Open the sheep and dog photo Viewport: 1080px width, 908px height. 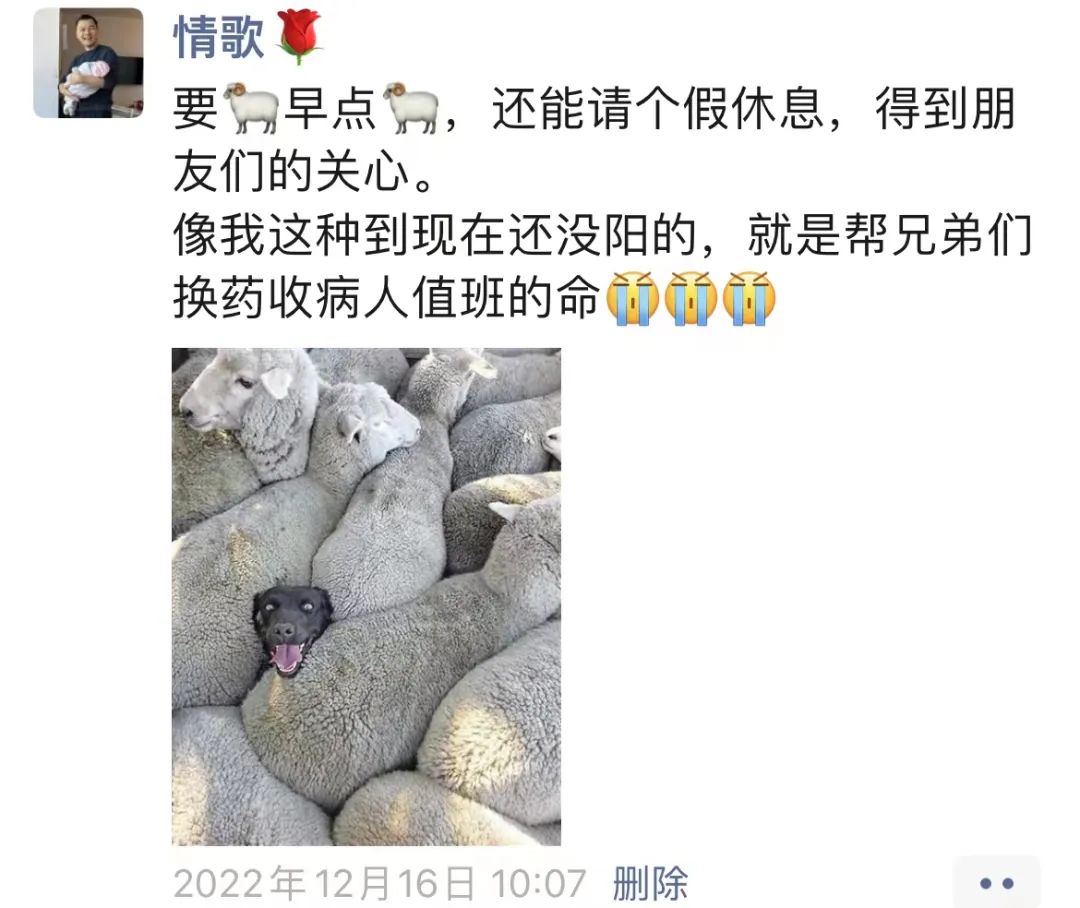tap(366, 597)
